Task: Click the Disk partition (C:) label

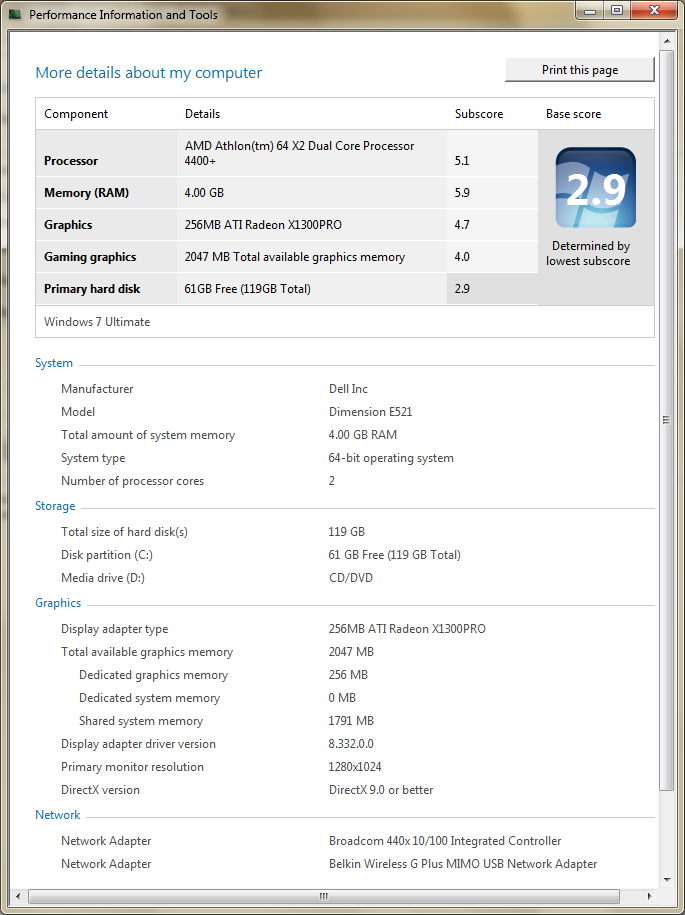Action: 107,555
